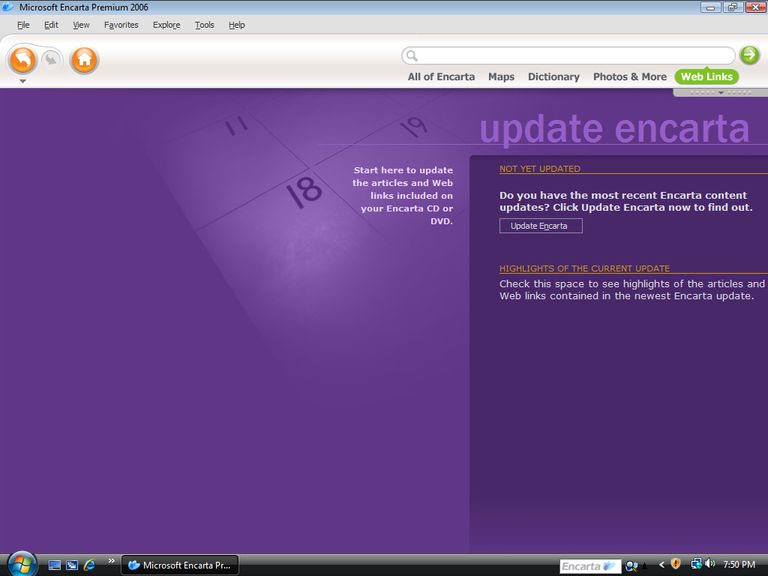
Task: Open the Explore menu
Action: pos(166,25)
